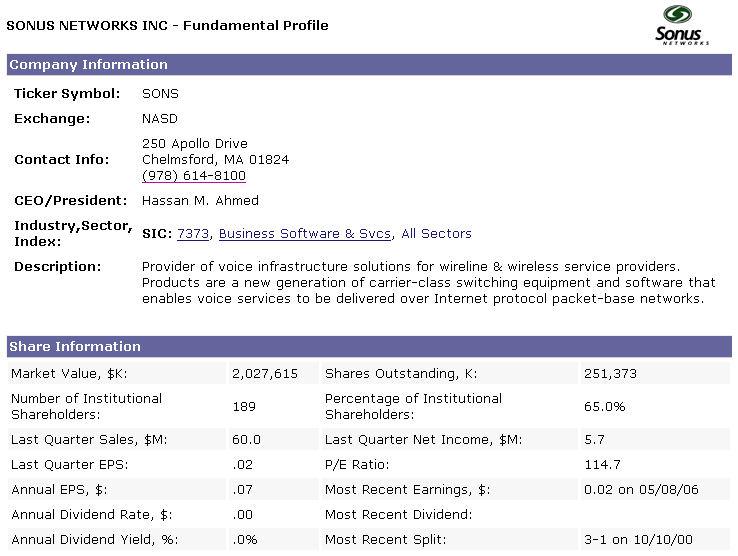Open the Business Software & Svcs link

coord(306,234)
